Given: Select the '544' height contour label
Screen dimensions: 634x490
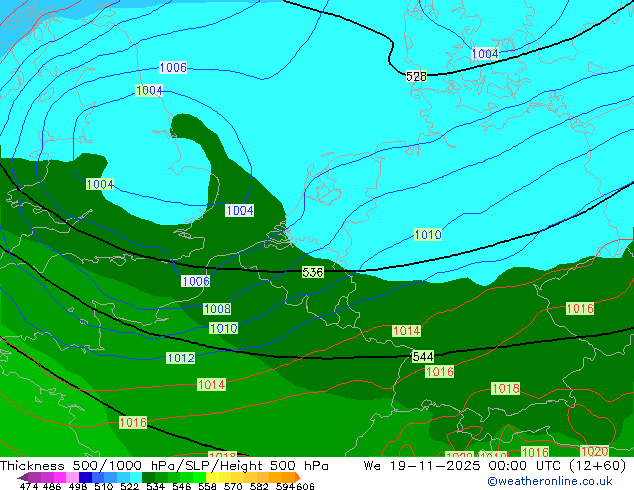Looking at the screenshot, I should 423,356.
